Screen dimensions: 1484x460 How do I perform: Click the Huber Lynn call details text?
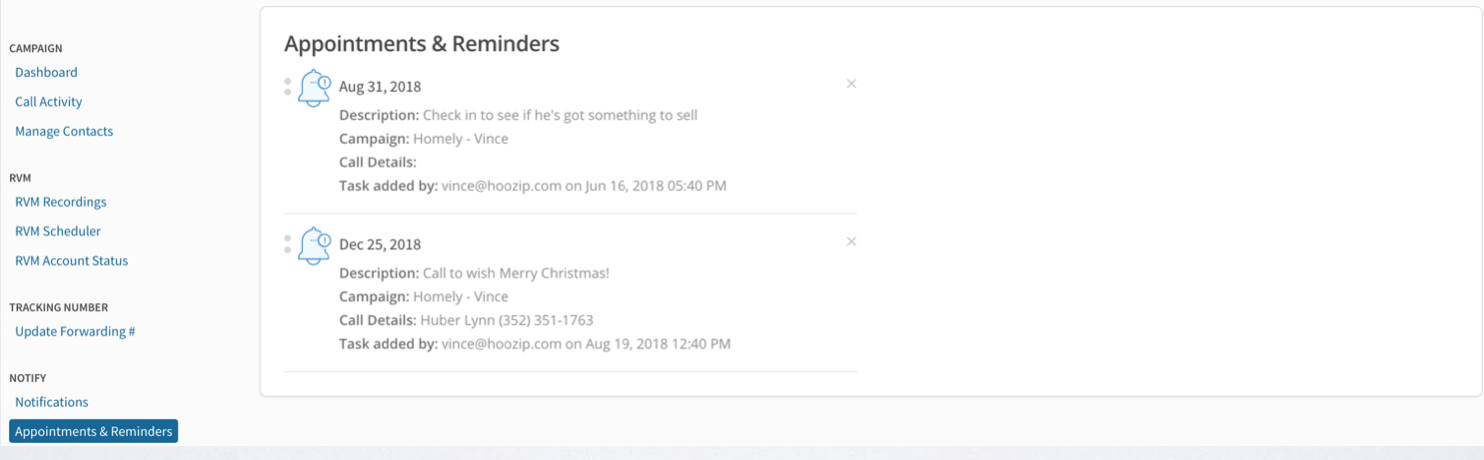[x=507, y=321]
